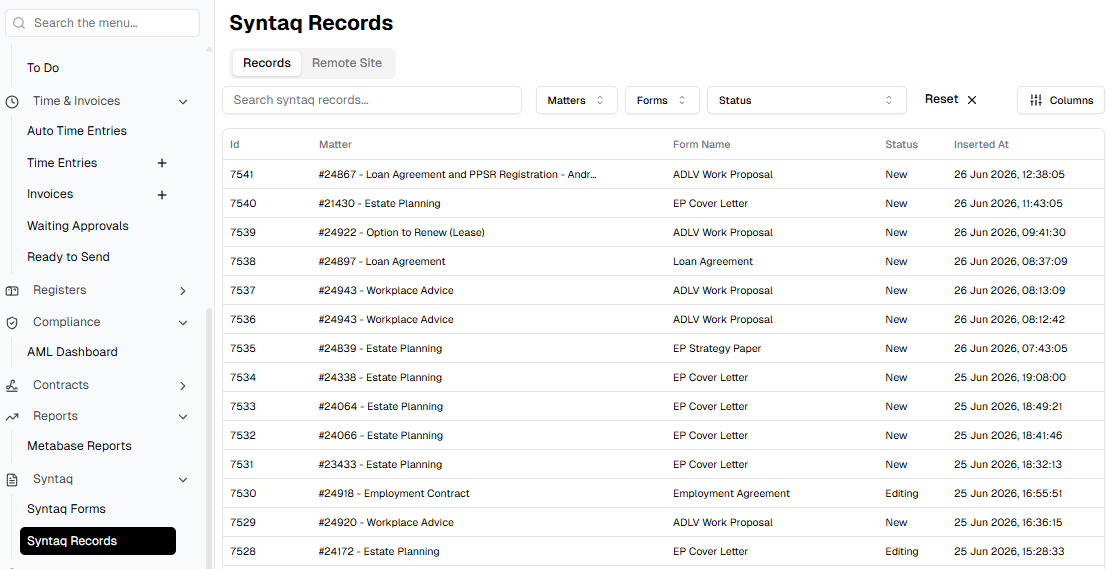This screenshot has height=569, width=1113.
Task: Click Loan Agreement form name in row 7538
Action: [713, 261]
